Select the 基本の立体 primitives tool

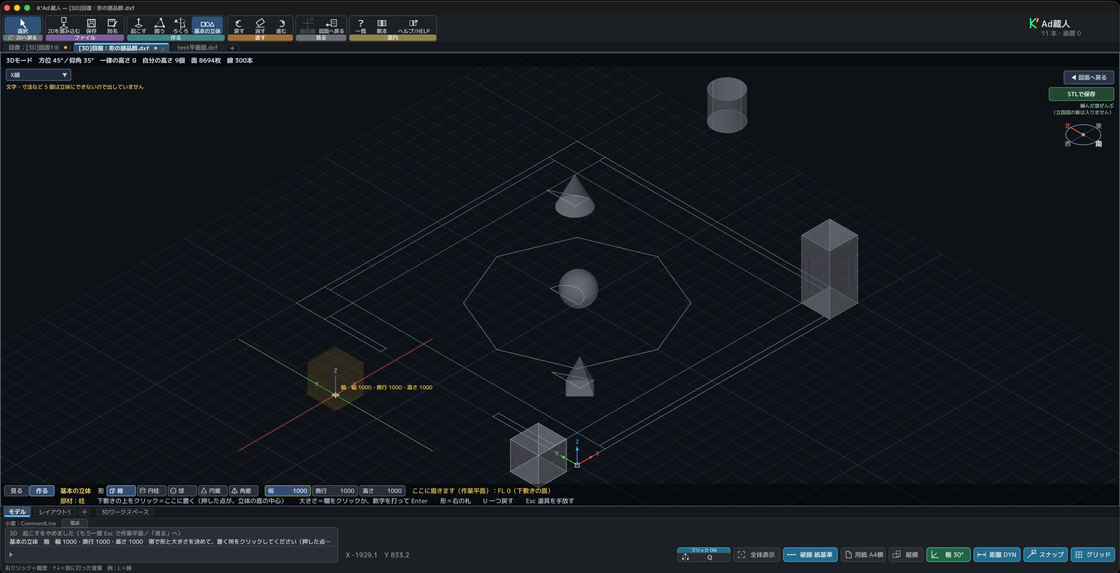pos(208,26)
